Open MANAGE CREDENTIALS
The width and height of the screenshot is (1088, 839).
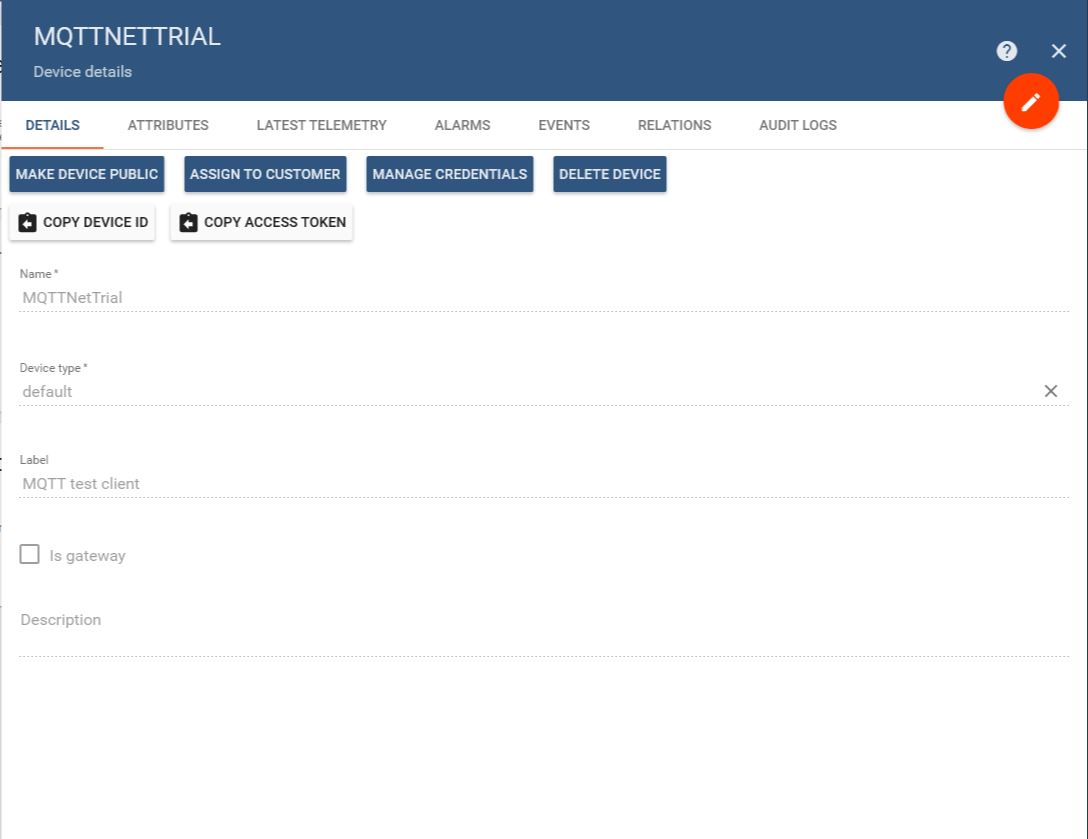click(x=450, y=174)
